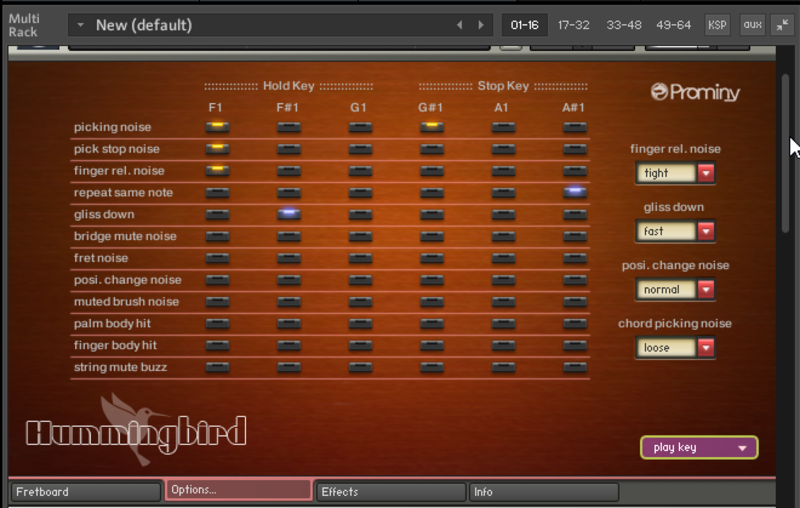Click the rack vertical scrollbar
The height and width of the screenshot is (508, 800).
pos(785,153)
